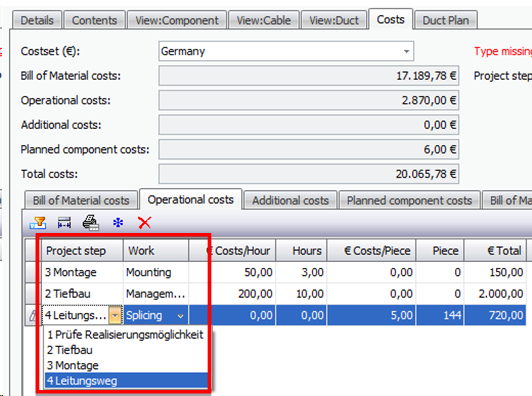Select the '3 Montage' project step cell
This screenshot has width=532, height=396.
point(82,272)
